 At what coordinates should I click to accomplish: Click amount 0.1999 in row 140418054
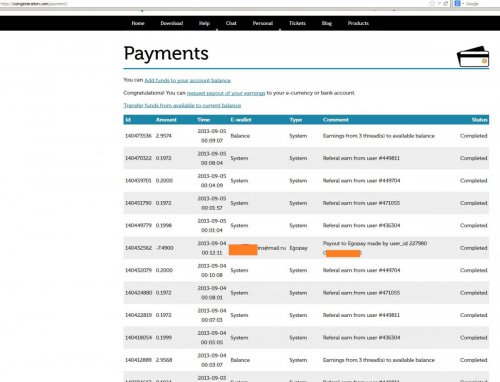(x=164, y=338)
